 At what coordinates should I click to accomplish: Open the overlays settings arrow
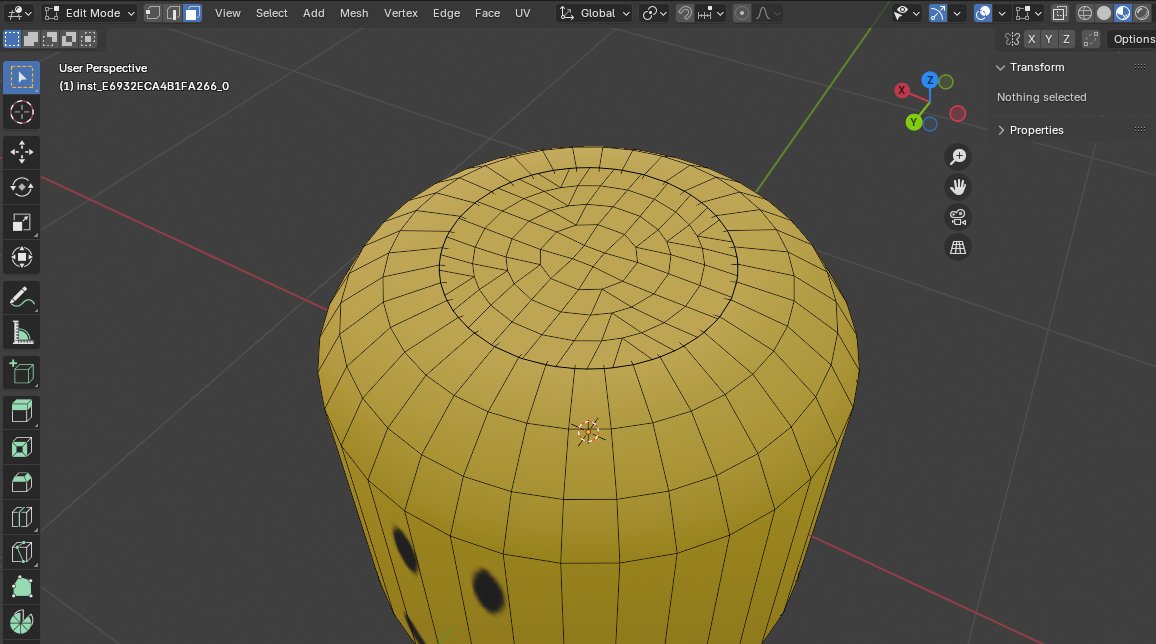[x=1002, y=13]
